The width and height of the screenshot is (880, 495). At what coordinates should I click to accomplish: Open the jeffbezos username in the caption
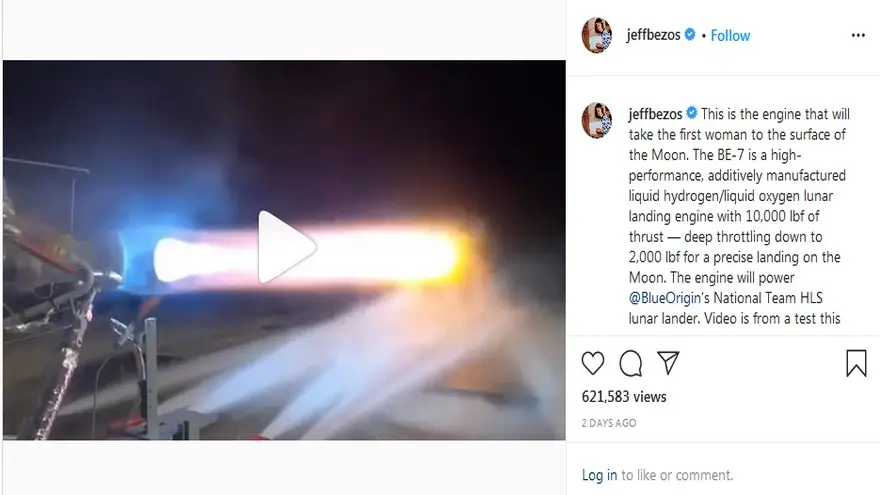[x=656, y=114]
